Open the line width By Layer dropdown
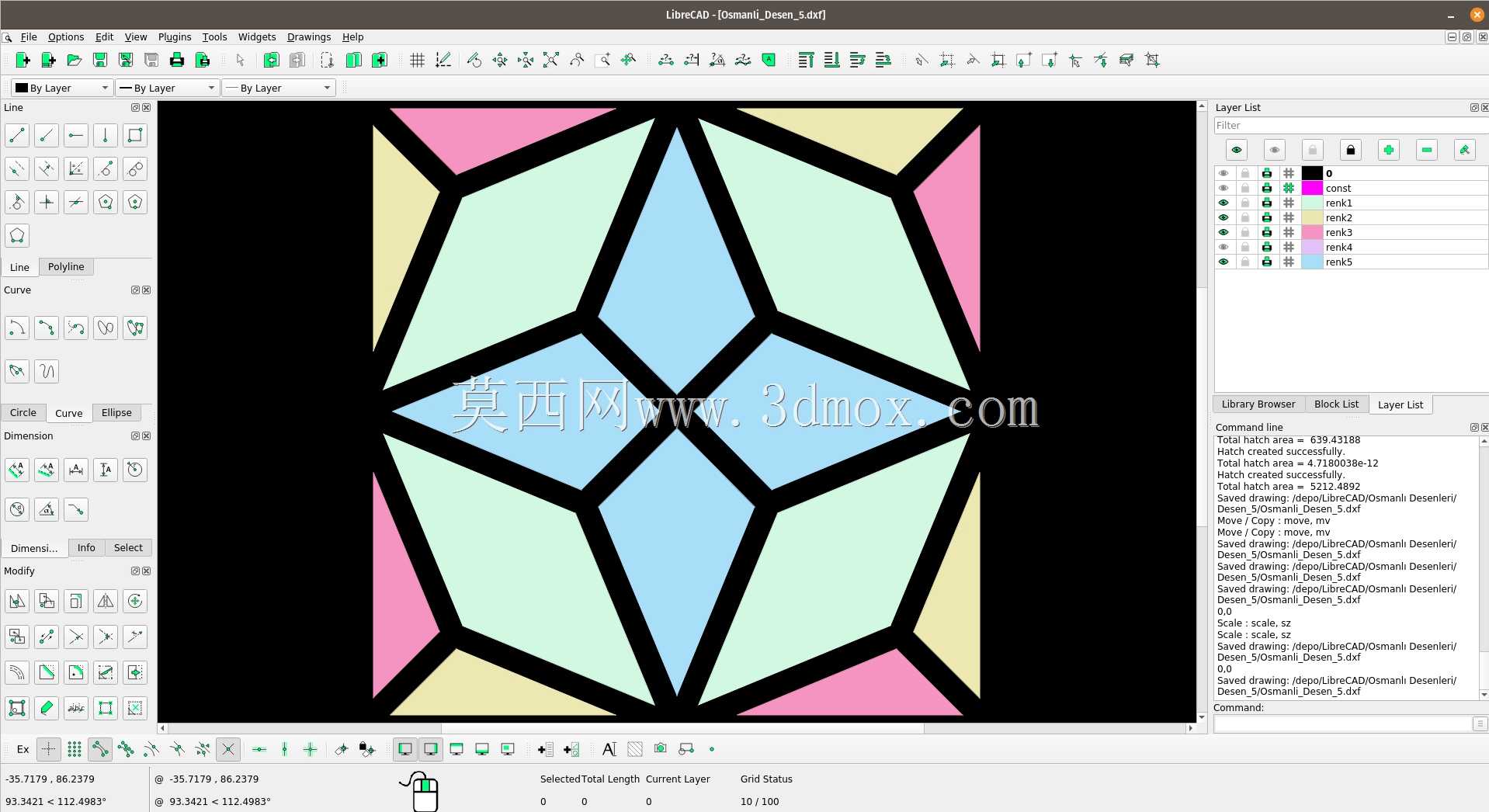 [x=167, y=88]
